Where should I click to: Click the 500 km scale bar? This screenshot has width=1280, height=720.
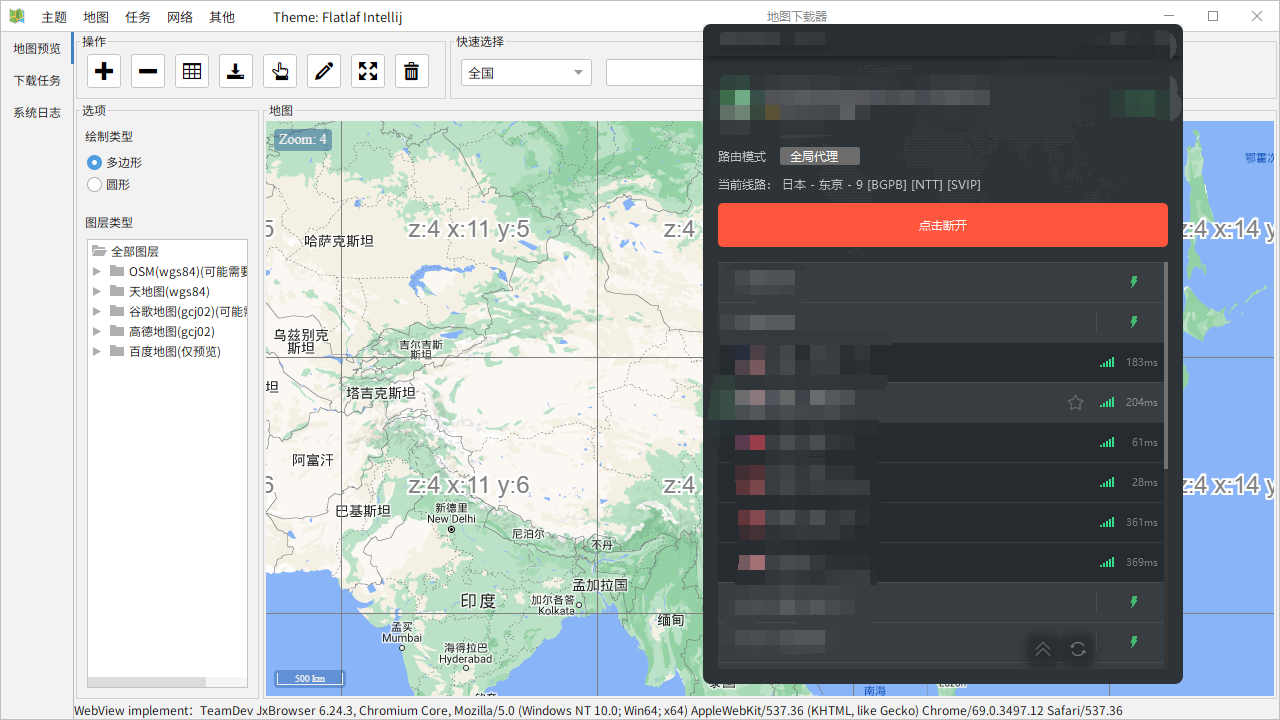pos(310,678)
